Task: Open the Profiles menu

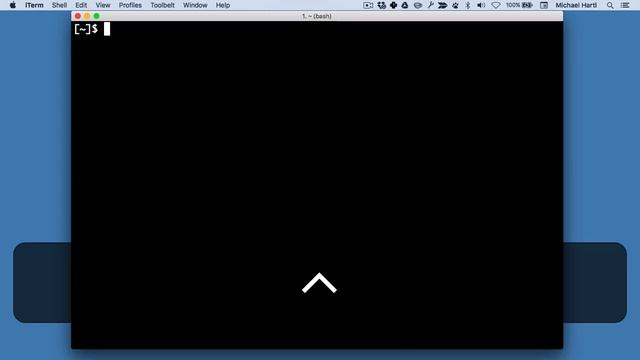Action: [130, 5]
